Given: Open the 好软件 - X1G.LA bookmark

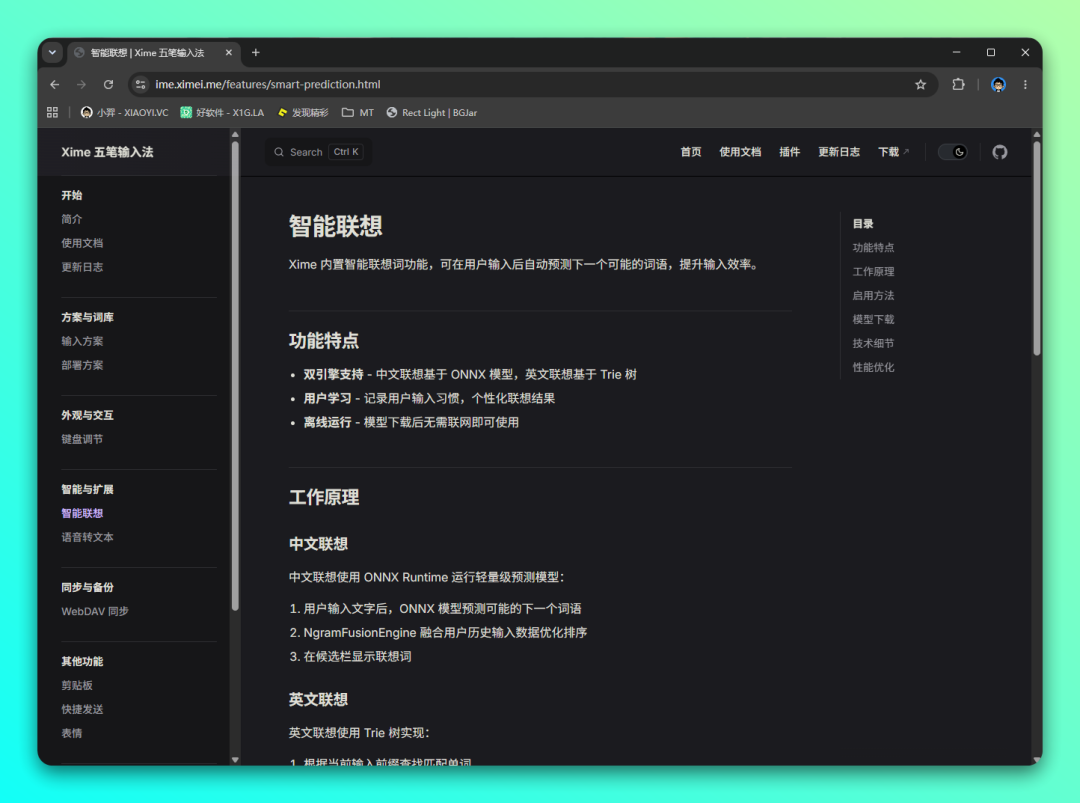Looking at the screenshot, I should coord(222,112).
